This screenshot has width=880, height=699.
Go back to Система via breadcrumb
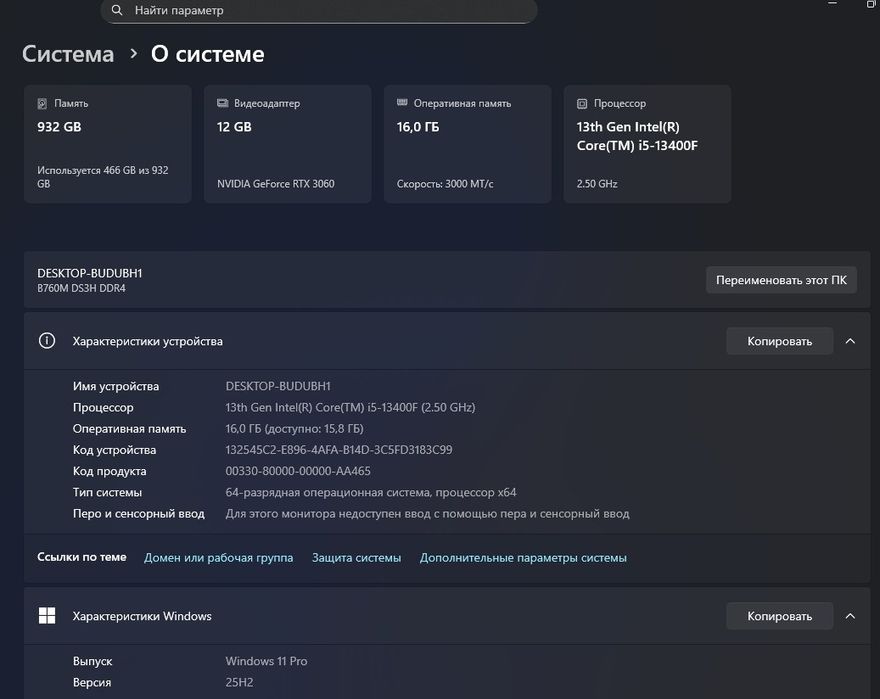68,54
